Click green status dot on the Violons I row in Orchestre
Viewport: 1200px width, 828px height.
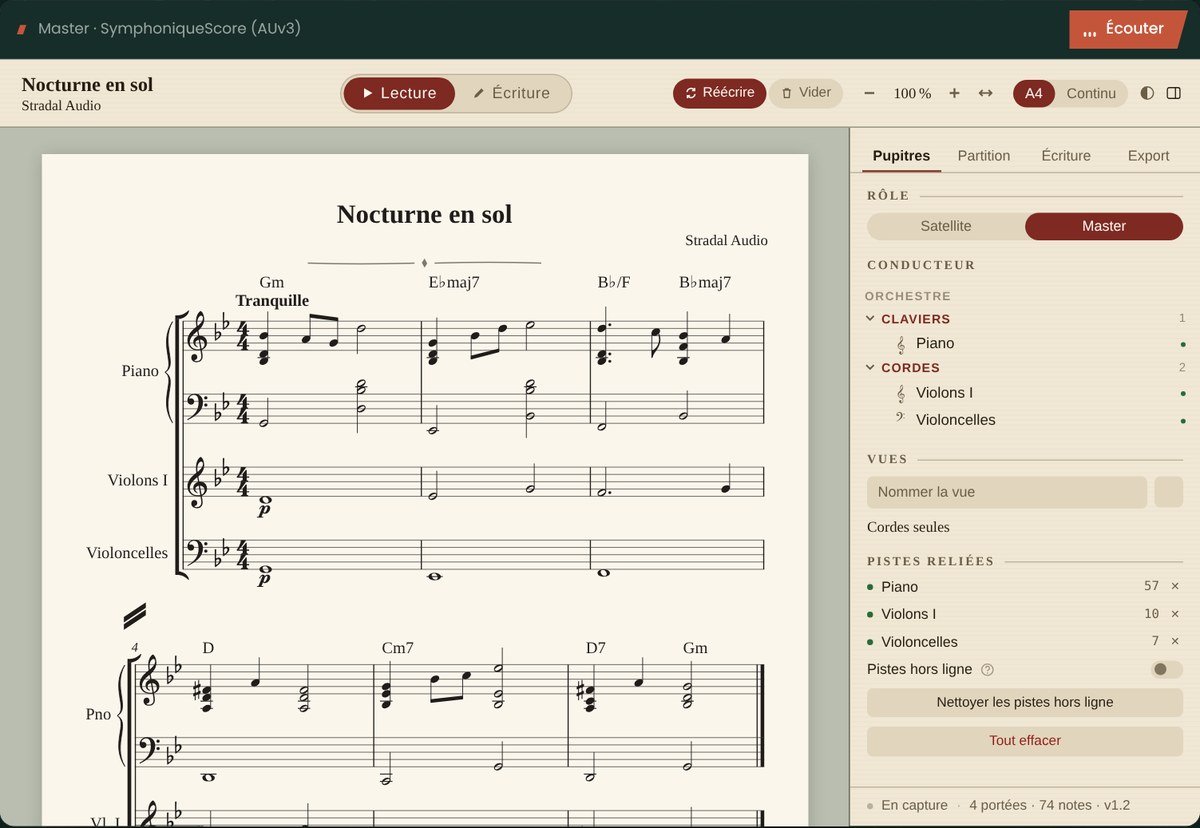pos(1183,393)
